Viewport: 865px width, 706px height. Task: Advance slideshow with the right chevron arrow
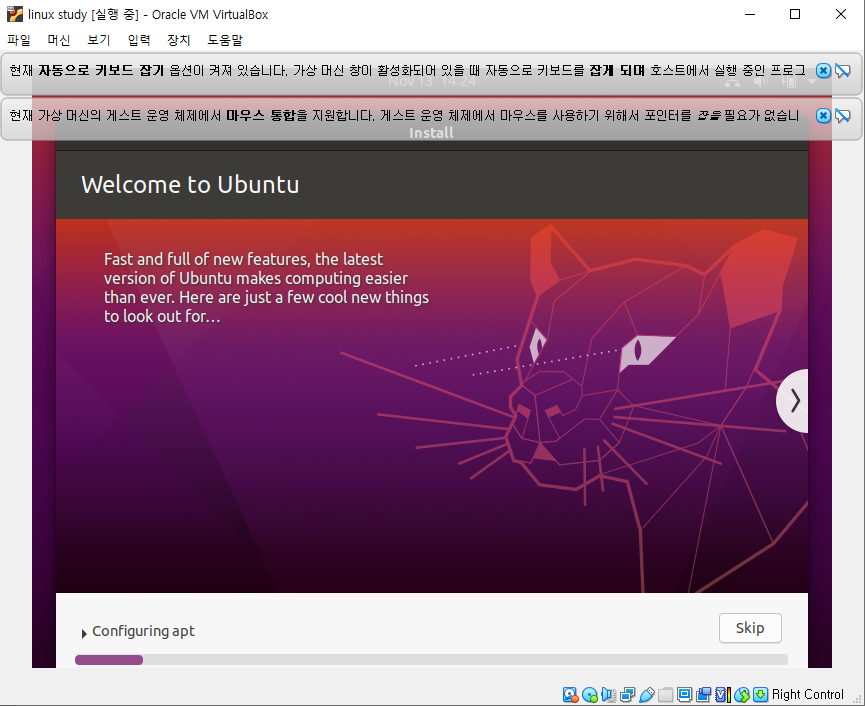(x=794, y=401)
